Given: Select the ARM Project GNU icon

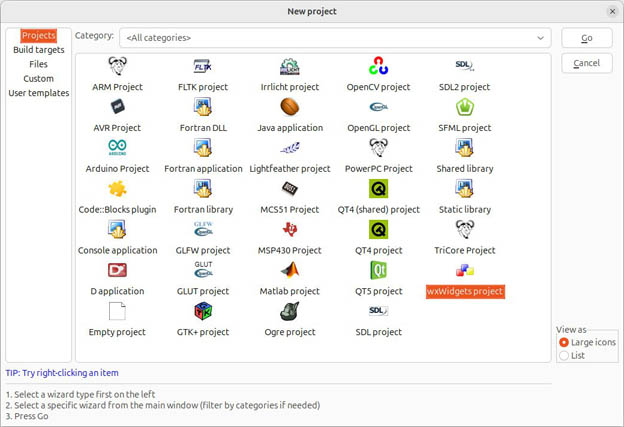Looking at the screenshot, I should point(117,66).
